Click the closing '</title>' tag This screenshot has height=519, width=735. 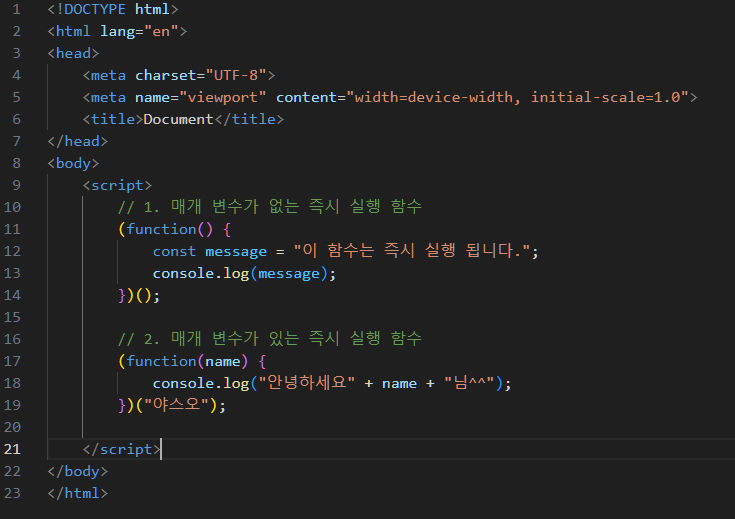click(x=249, y=120)
